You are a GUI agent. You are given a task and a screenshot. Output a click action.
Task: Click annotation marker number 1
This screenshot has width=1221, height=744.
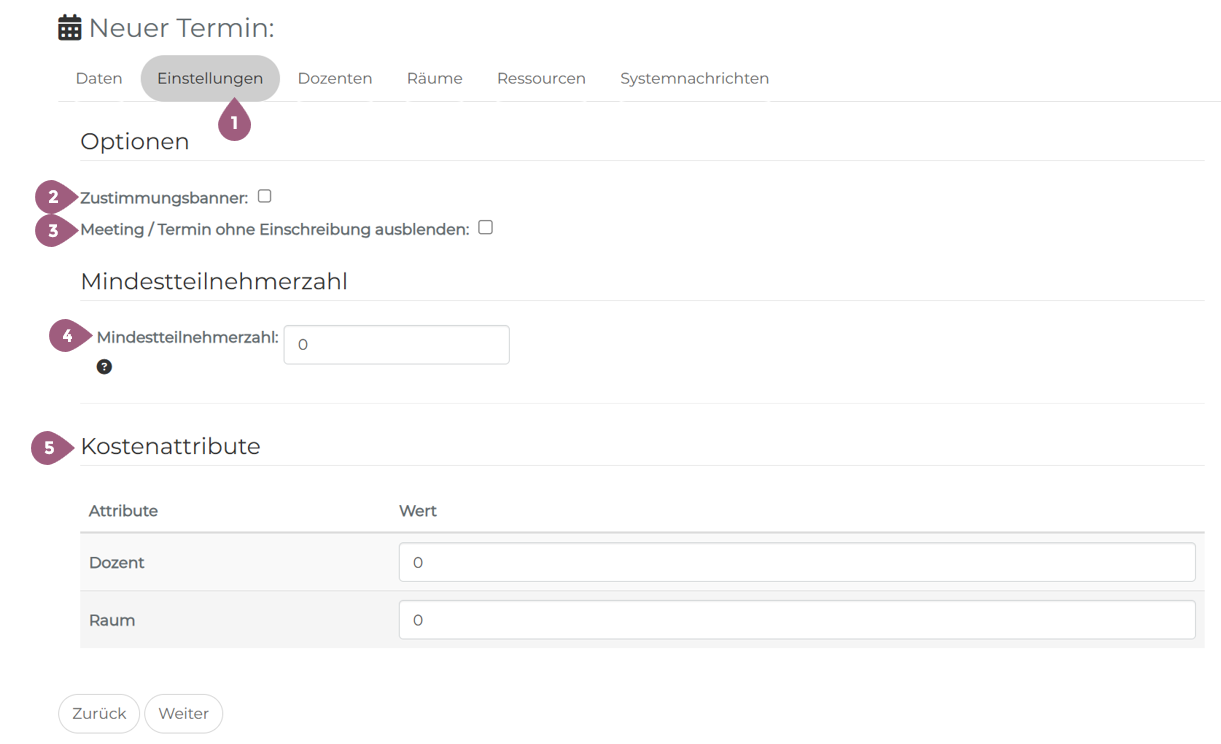tap(234, 123)
